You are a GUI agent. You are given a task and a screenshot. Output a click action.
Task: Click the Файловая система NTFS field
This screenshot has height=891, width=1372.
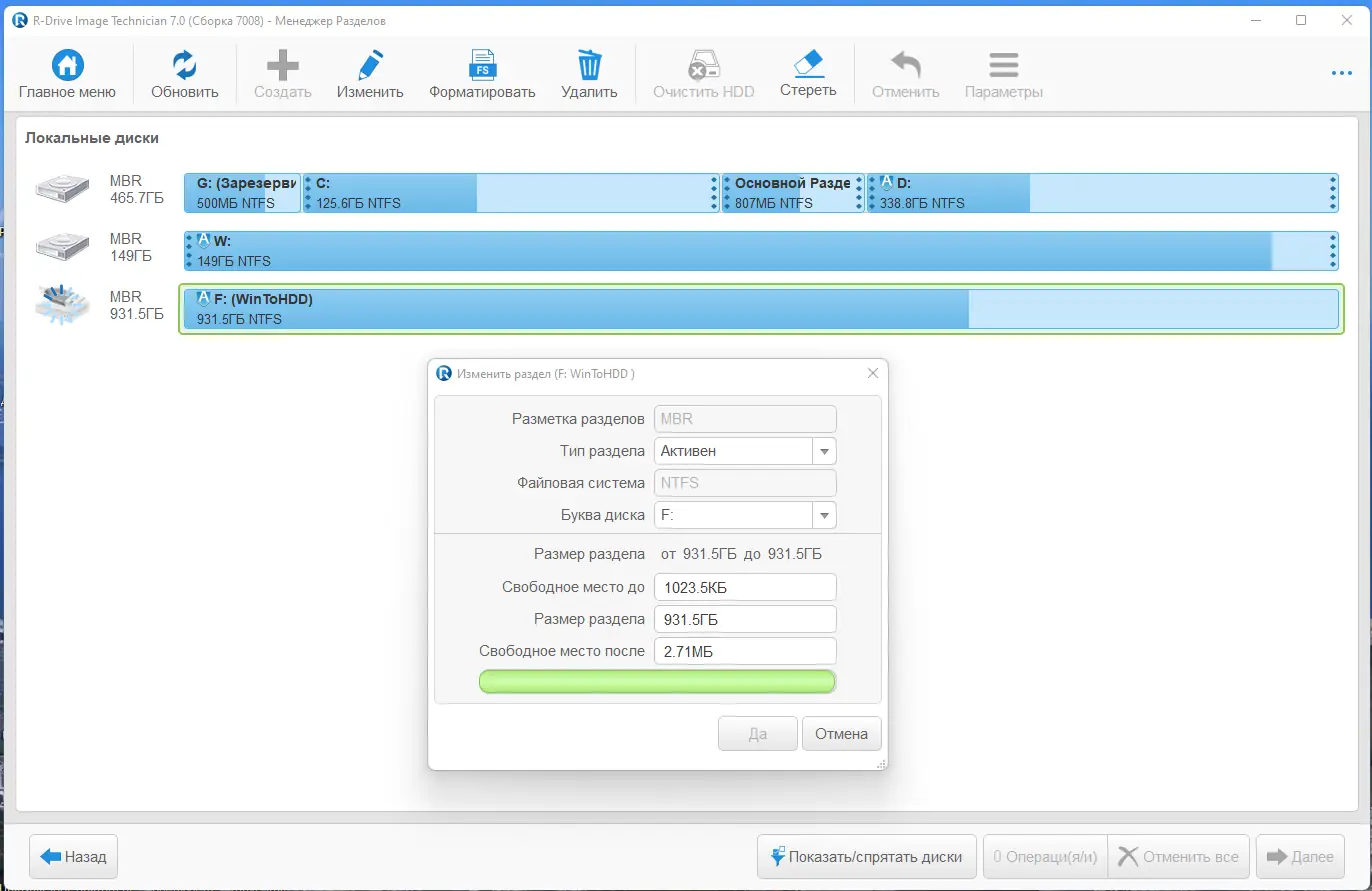click(x=745, y=483)
